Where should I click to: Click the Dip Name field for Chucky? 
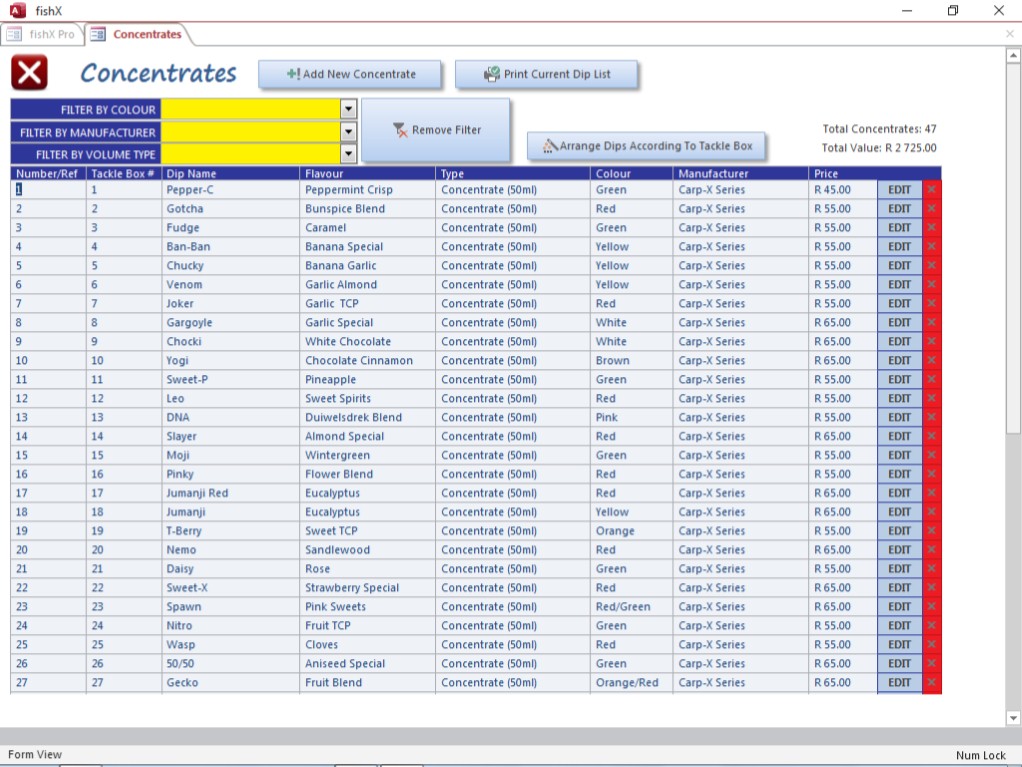coord(230,266)
